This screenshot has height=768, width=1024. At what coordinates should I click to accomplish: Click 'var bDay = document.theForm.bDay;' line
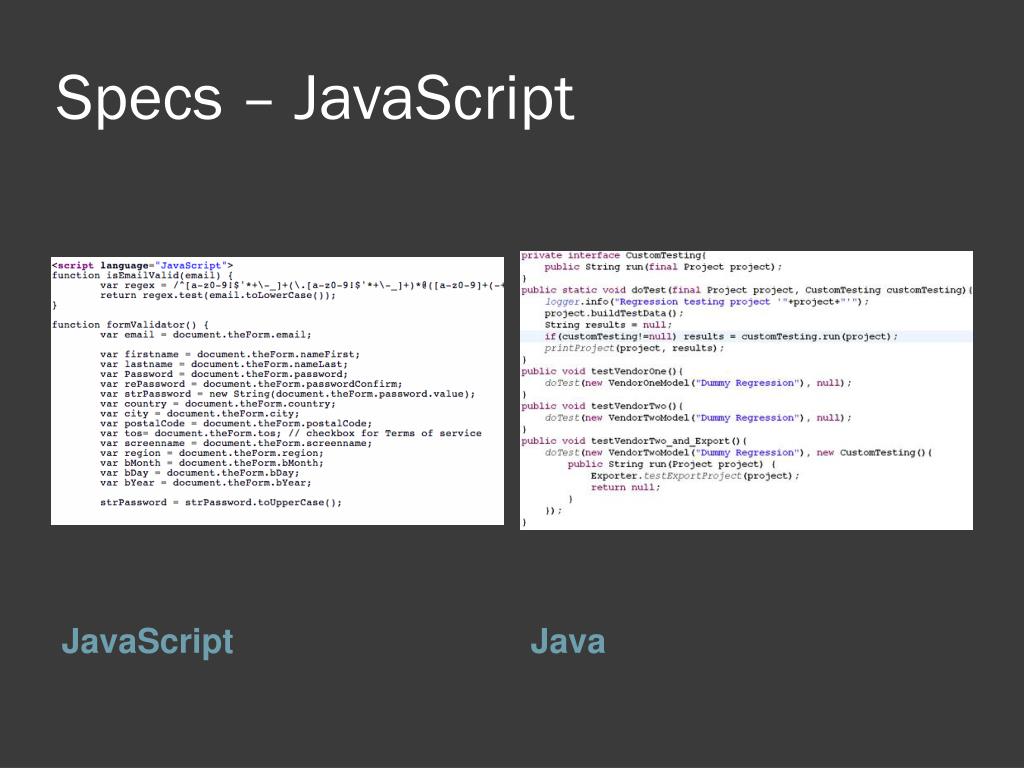click(200, 473)
